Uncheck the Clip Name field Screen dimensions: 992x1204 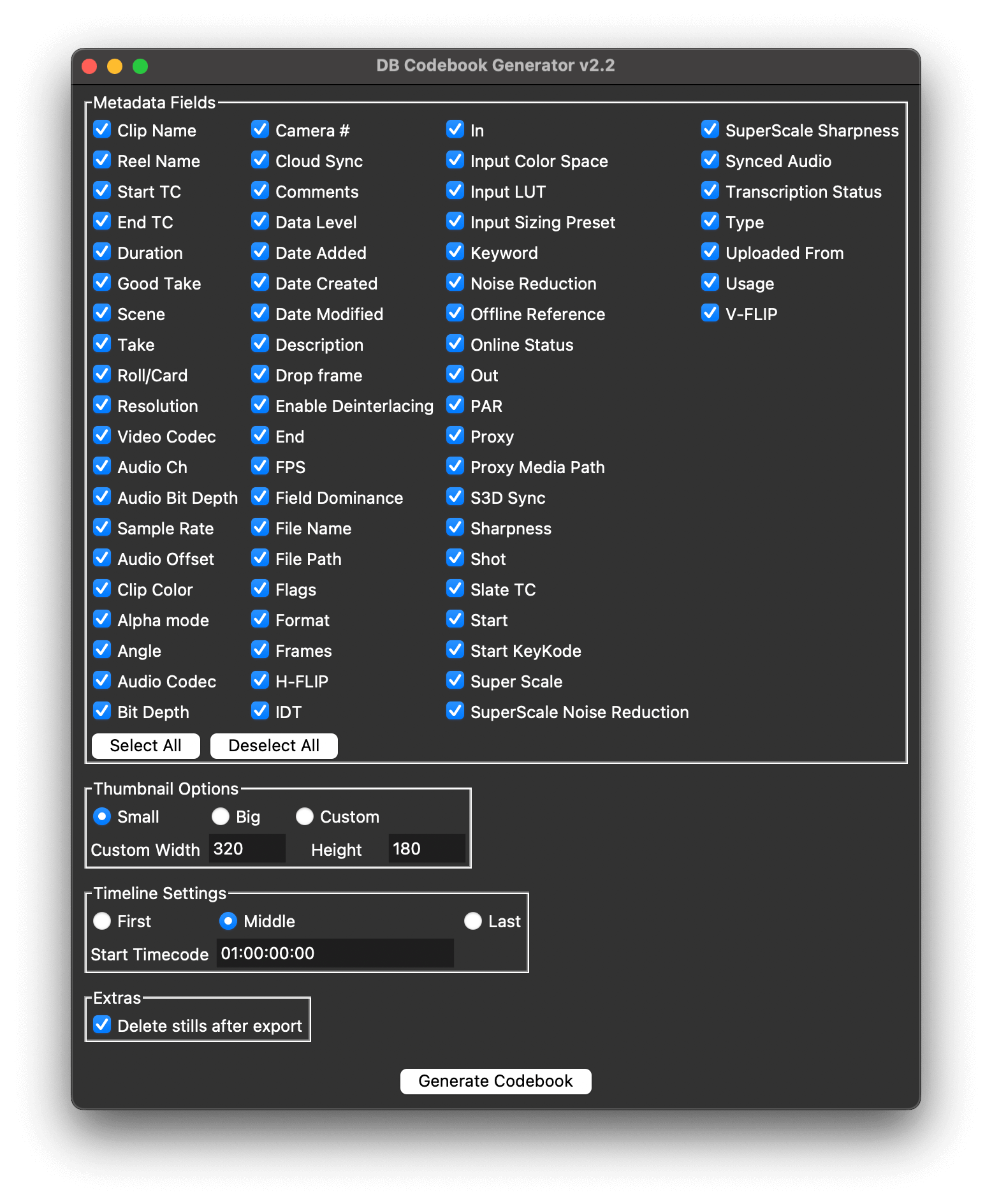102,129
